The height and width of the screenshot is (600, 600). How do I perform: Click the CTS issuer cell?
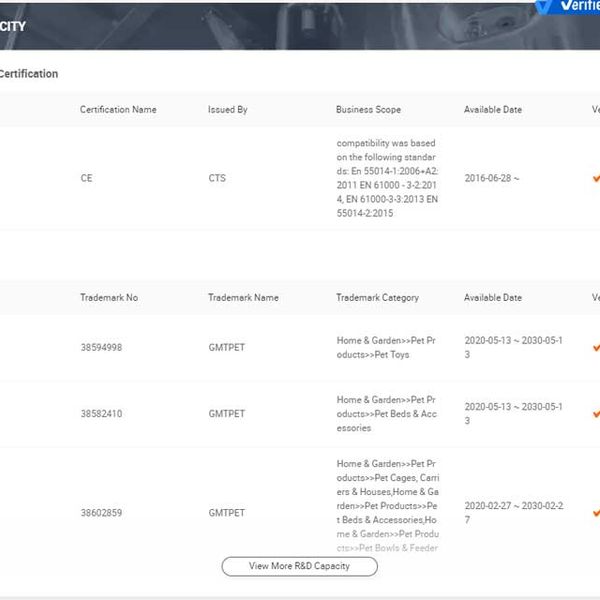217,178
